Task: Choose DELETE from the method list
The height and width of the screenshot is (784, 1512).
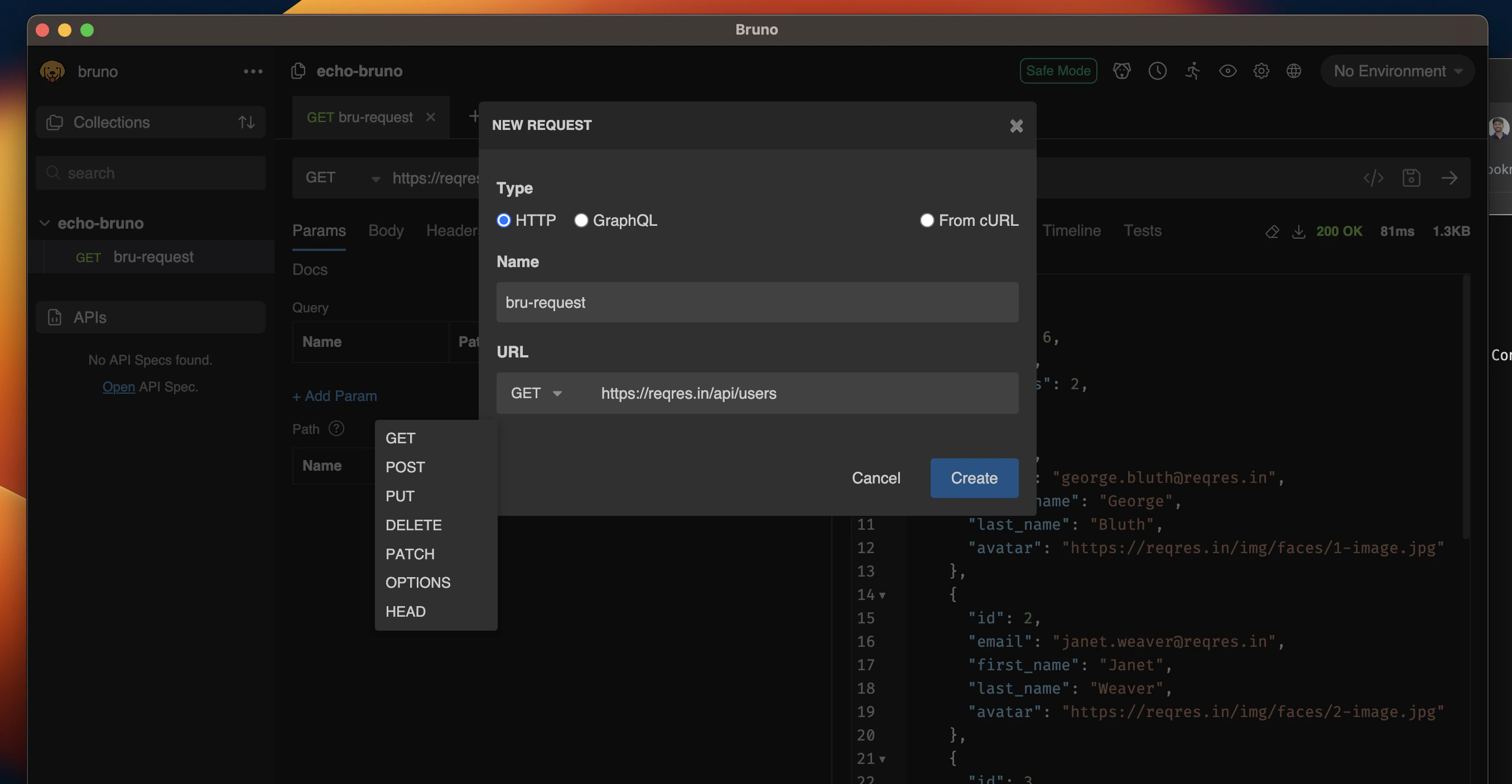Action: click(413, 525)
